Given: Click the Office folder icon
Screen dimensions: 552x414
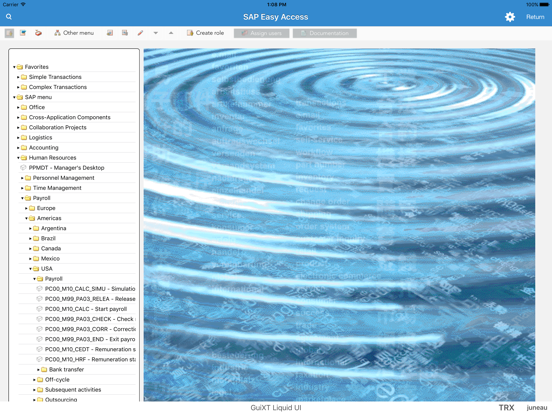Looking at the screenshot, I should [x=24, y=107].
